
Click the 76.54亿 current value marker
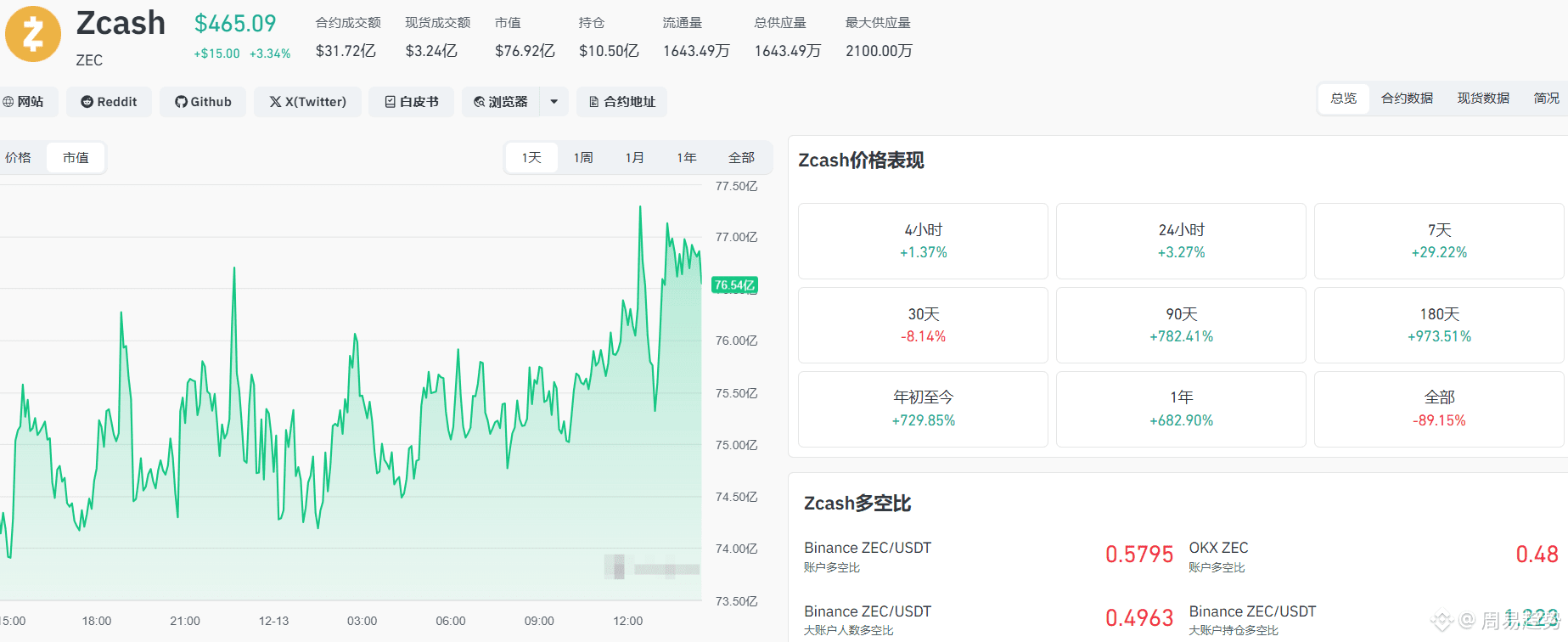[x=734, y=285]
